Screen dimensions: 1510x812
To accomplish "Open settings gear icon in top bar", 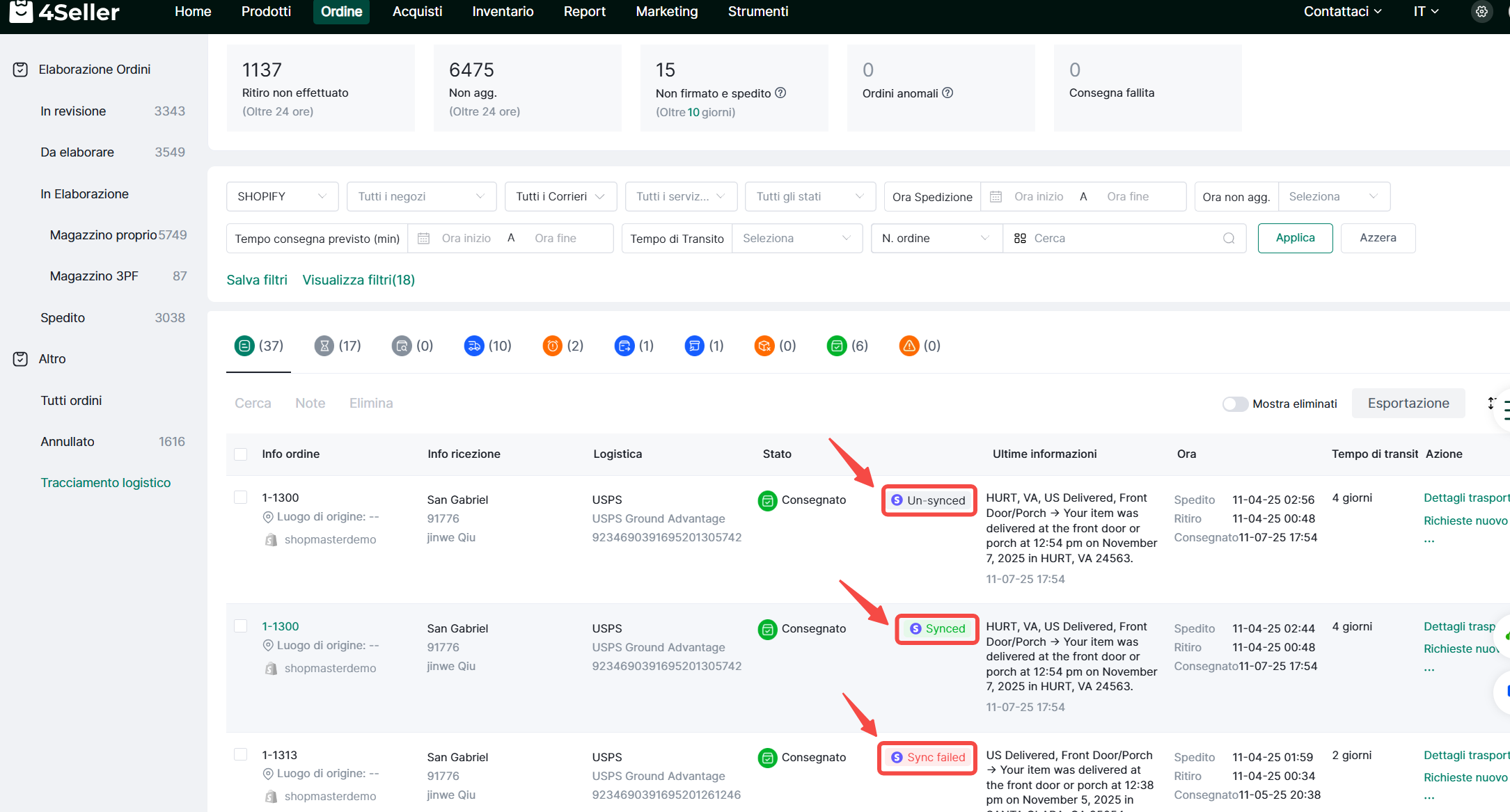I will click(x=1481, y=12).
